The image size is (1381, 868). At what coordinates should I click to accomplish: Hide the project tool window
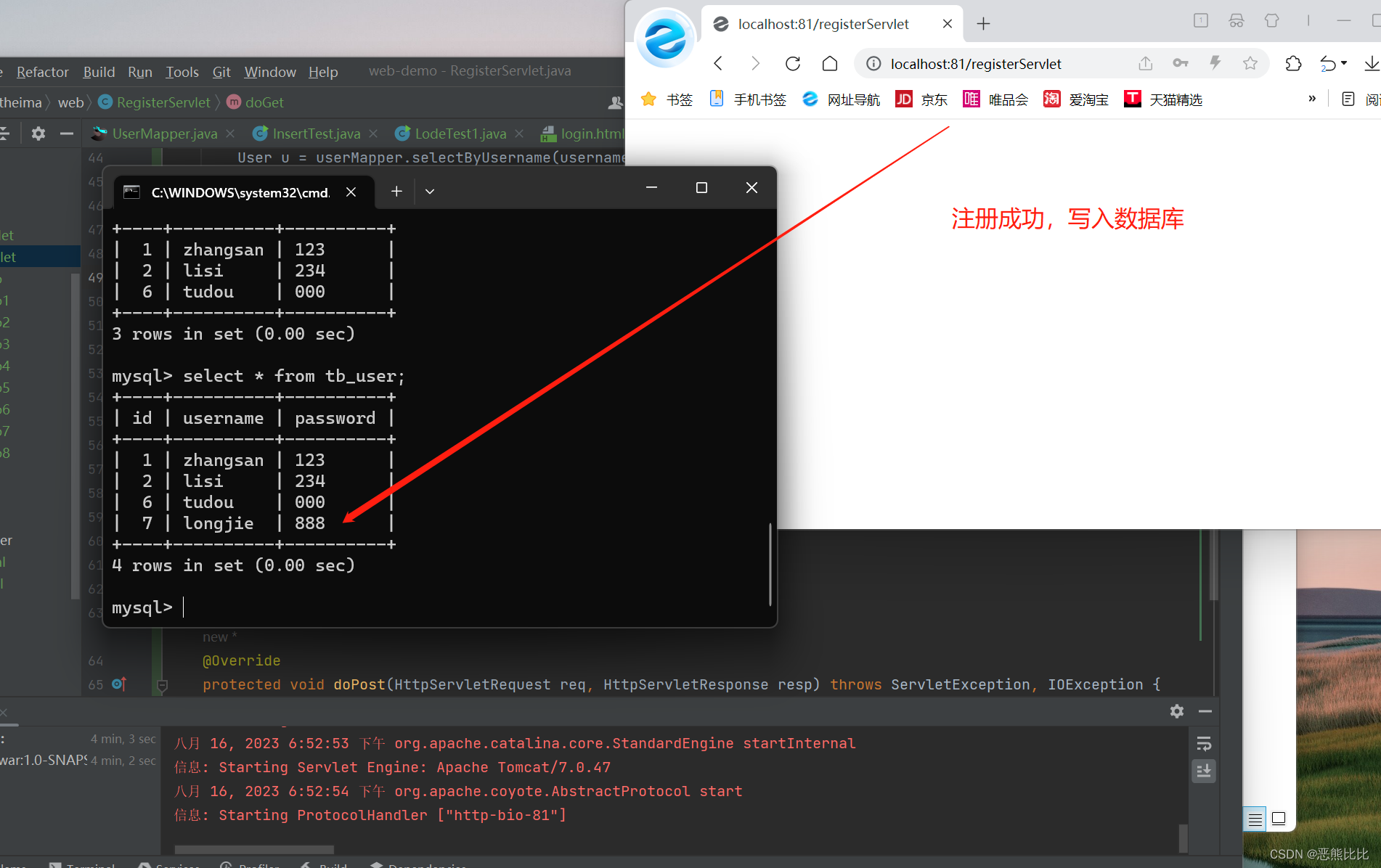point(67,134)
